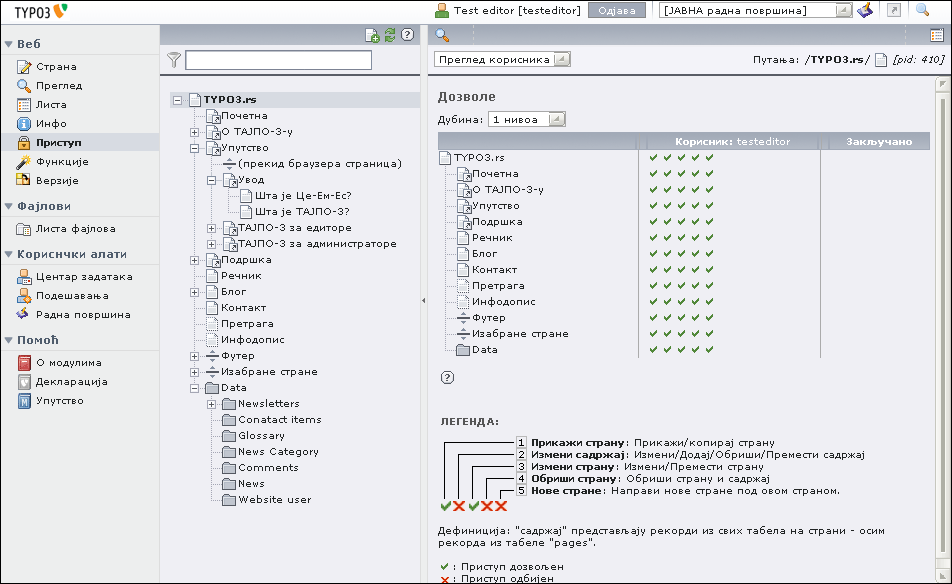Collapse the Увод tree node
Screen dimensions: 952x584
211,180
